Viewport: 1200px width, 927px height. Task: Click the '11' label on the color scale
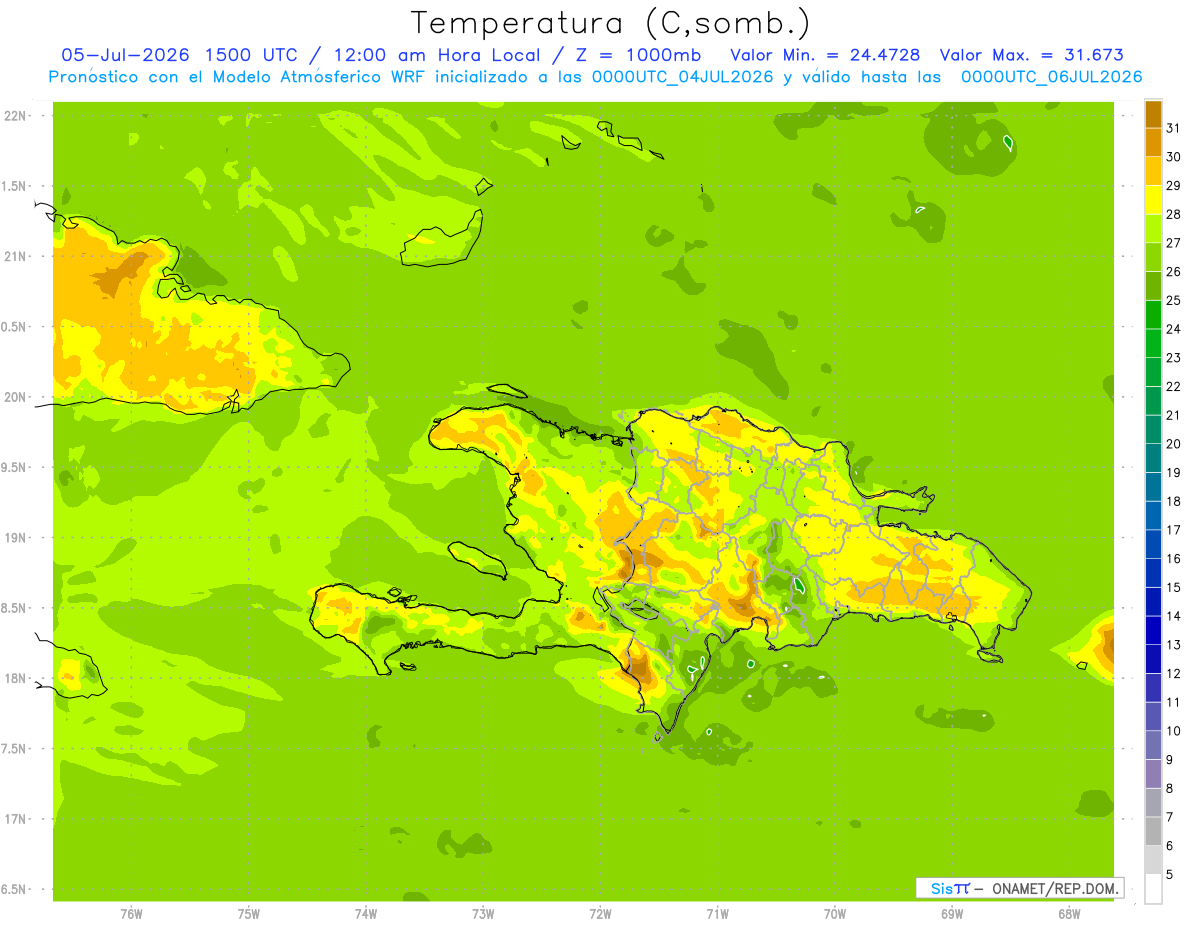pyautogui.click(x=1174, y=702)
